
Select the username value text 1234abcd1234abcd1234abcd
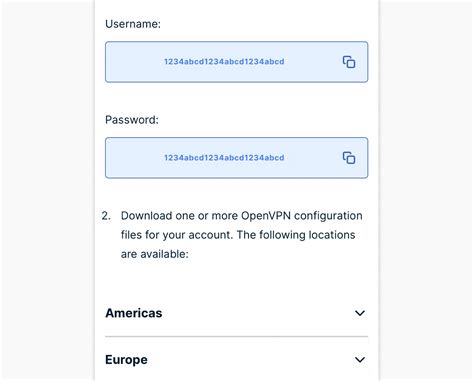pos(224,62)
